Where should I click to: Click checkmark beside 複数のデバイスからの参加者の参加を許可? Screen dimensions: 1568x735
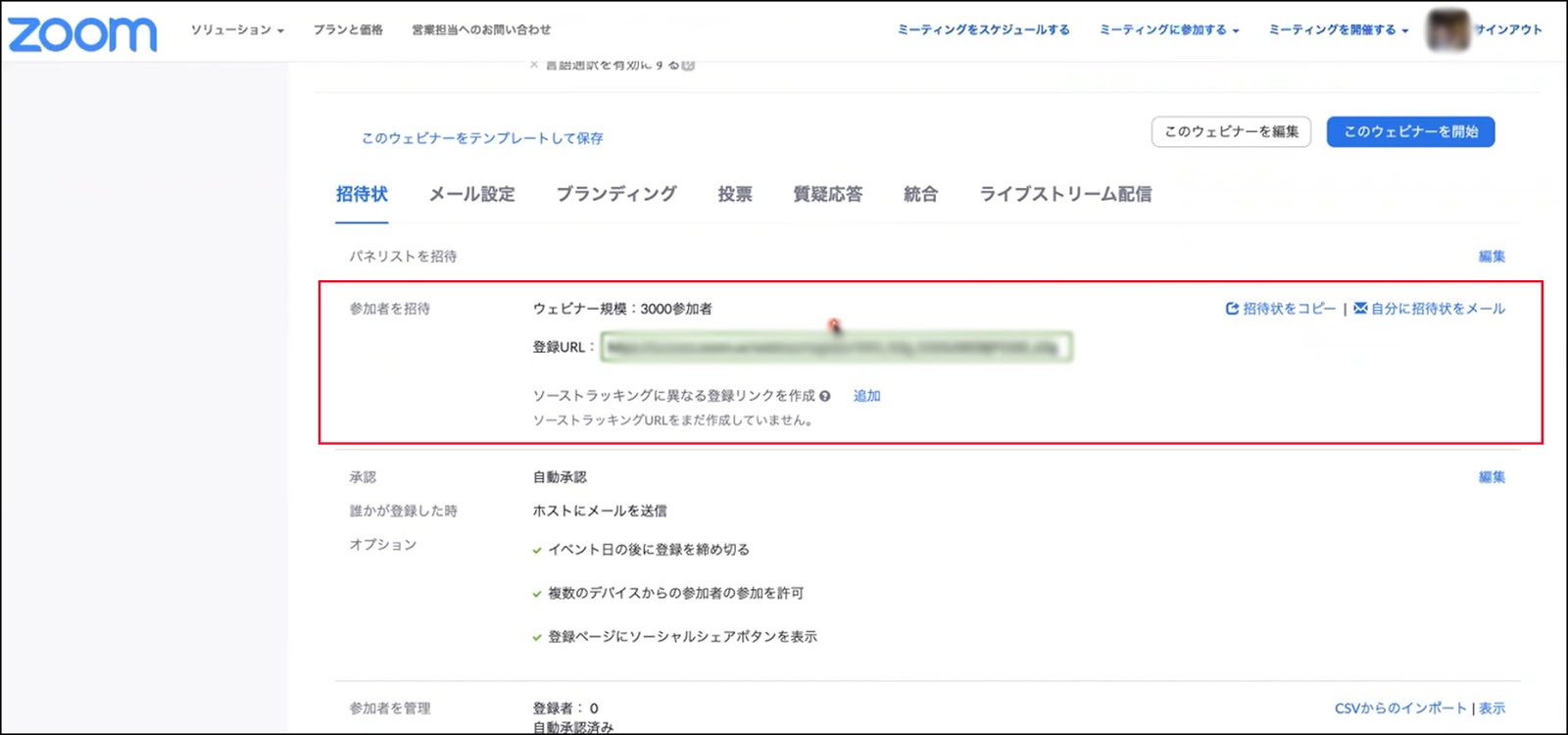click(x=537, y=594)
